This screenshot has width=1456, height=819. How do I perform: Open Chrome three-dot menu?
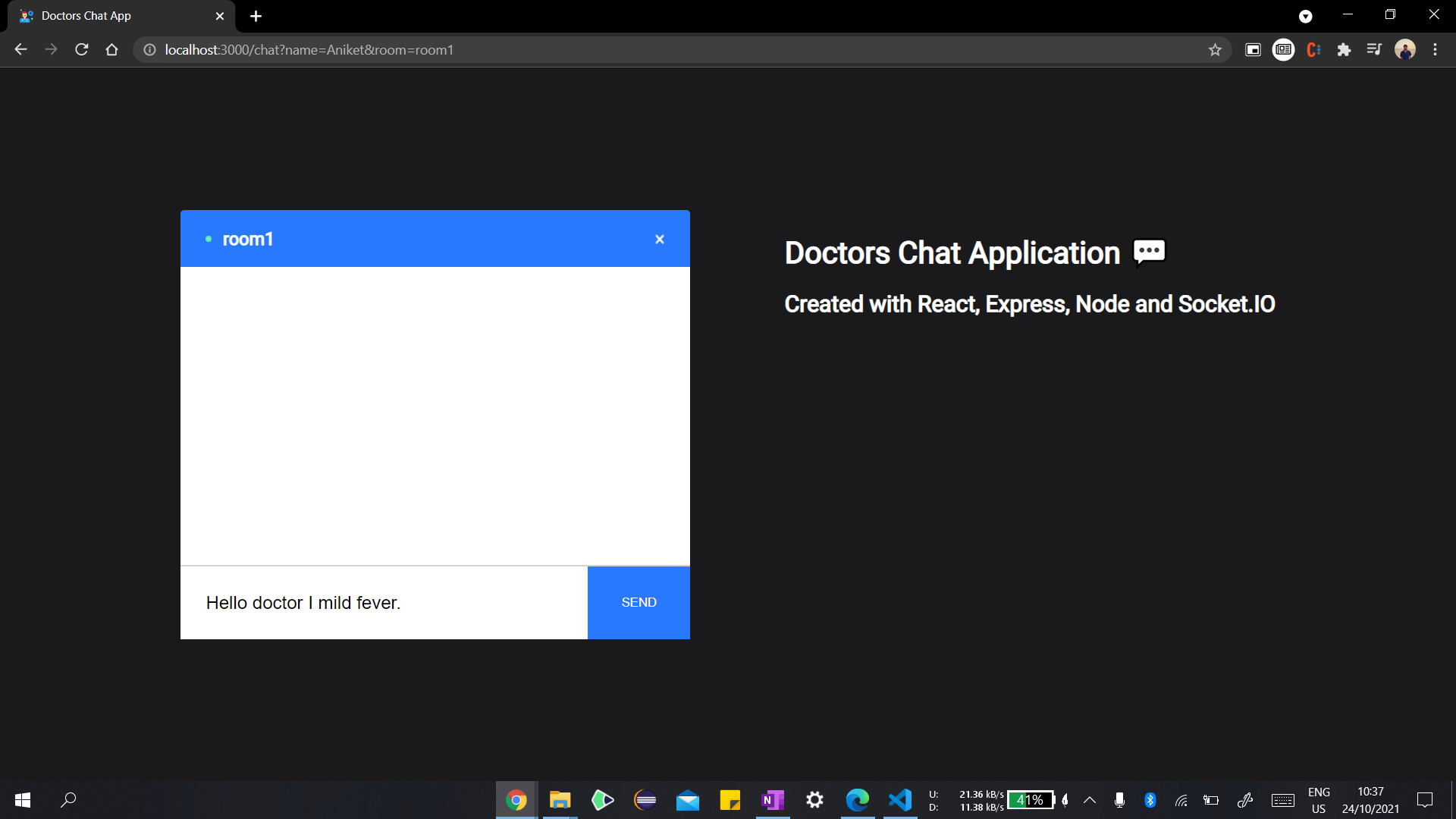(x=1435, y=50)
